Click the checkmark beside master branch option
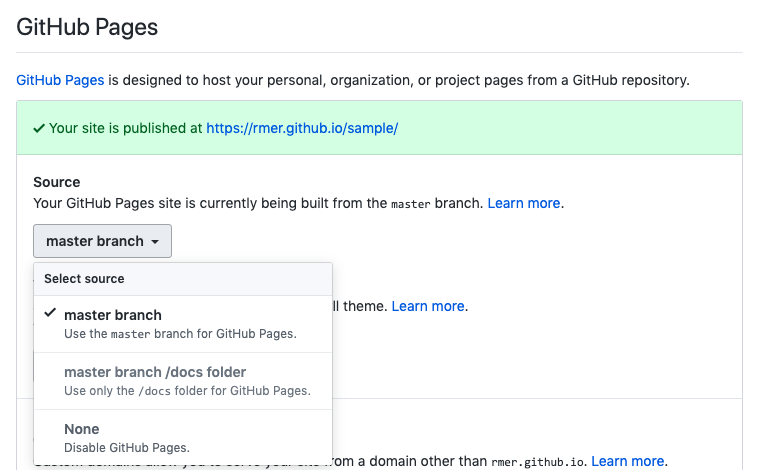The width and height of the screenshot is (783, 470). tap(50, 313)
